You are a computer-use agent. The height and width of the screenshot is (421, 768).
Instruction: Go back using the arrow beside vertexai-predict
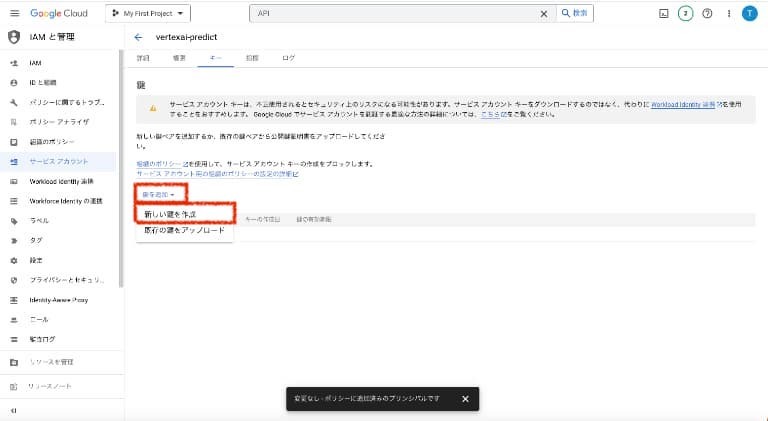138,37
